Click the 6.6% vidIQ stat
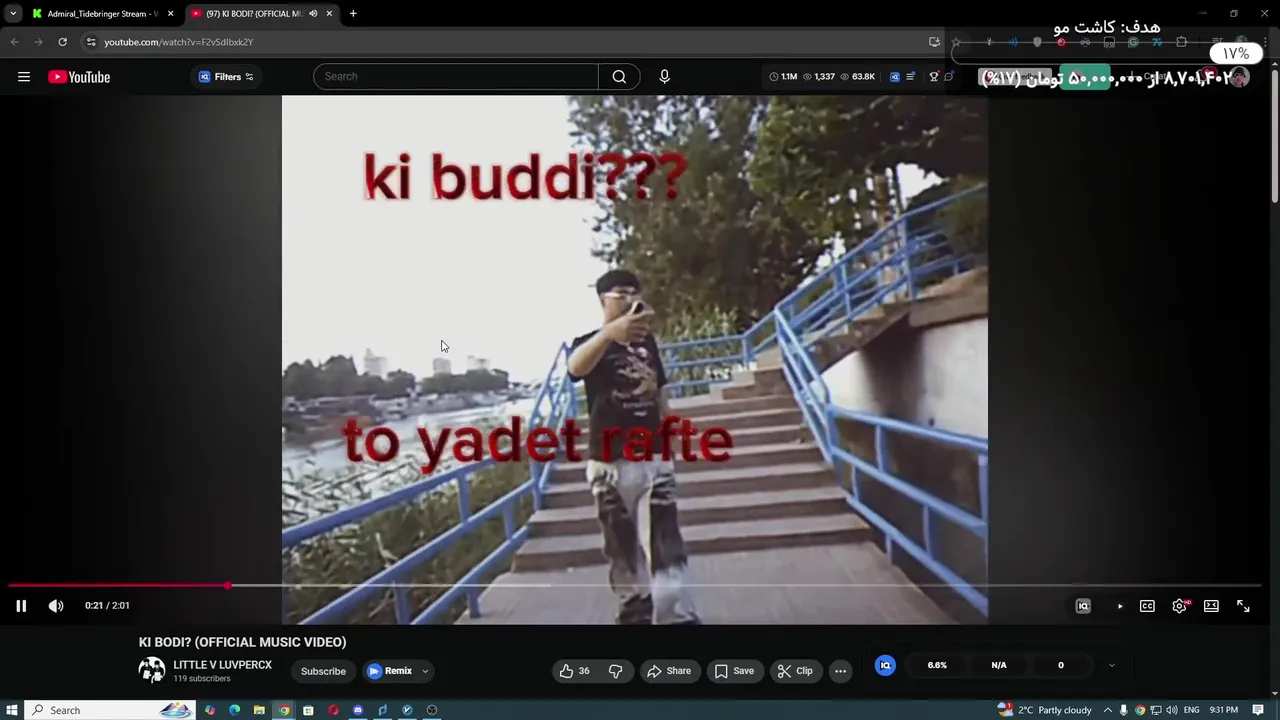The image size is (1280, 720). (937, 665)
